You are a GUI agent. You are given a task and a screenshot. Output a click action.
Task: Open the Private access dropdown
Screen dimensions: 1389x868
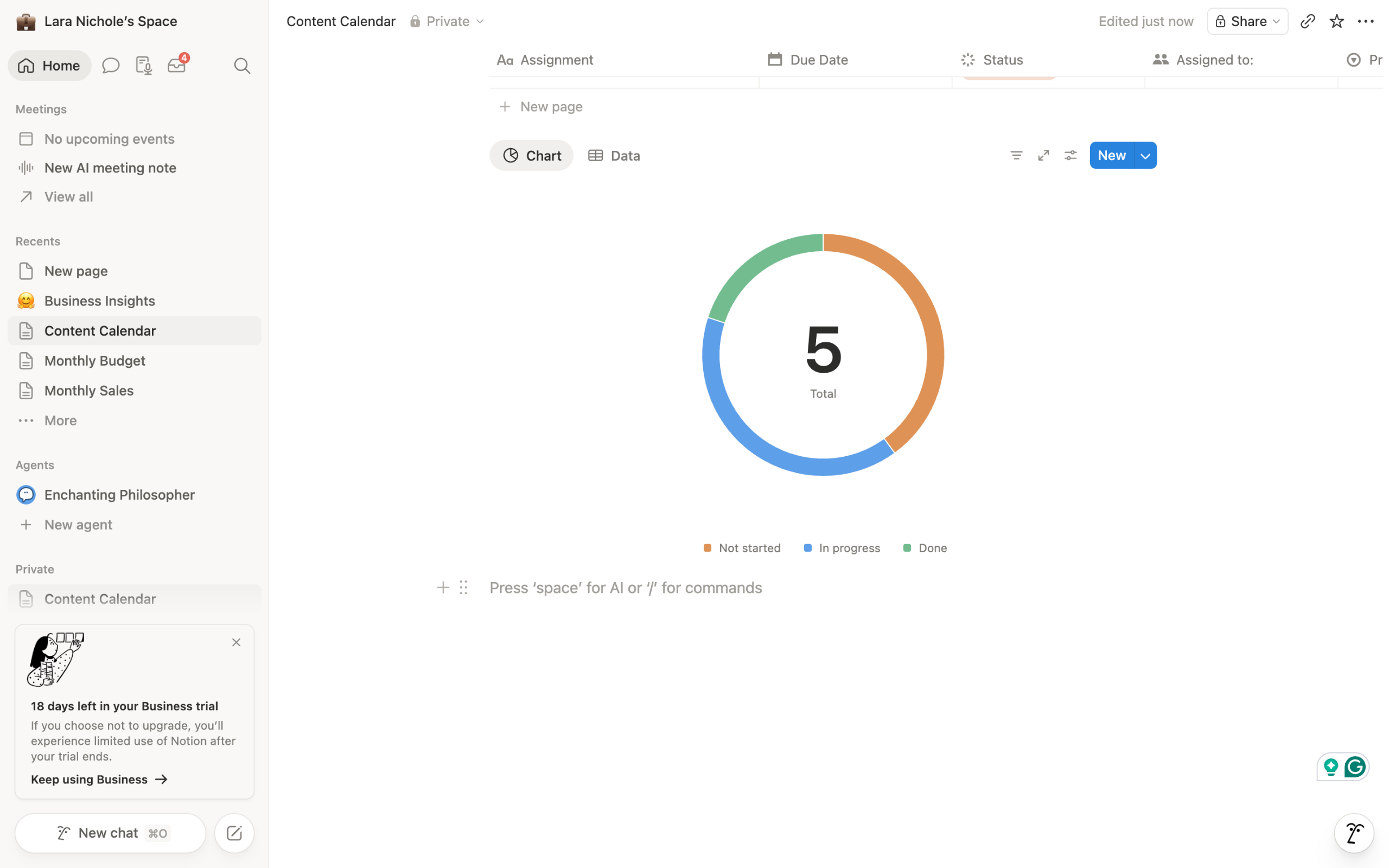[447, 21]
